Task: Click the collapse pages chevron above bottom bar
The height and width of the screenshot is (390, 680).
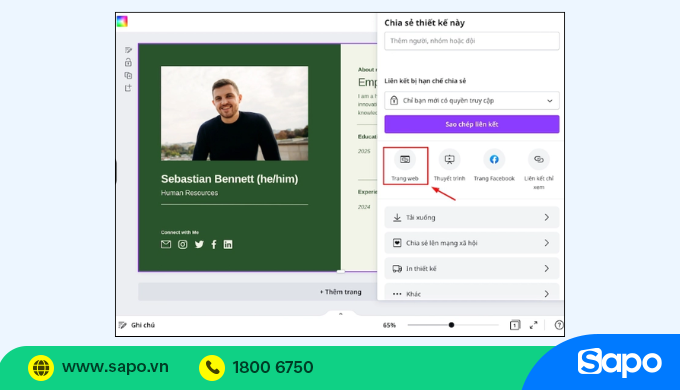Action: pos(340,314)
